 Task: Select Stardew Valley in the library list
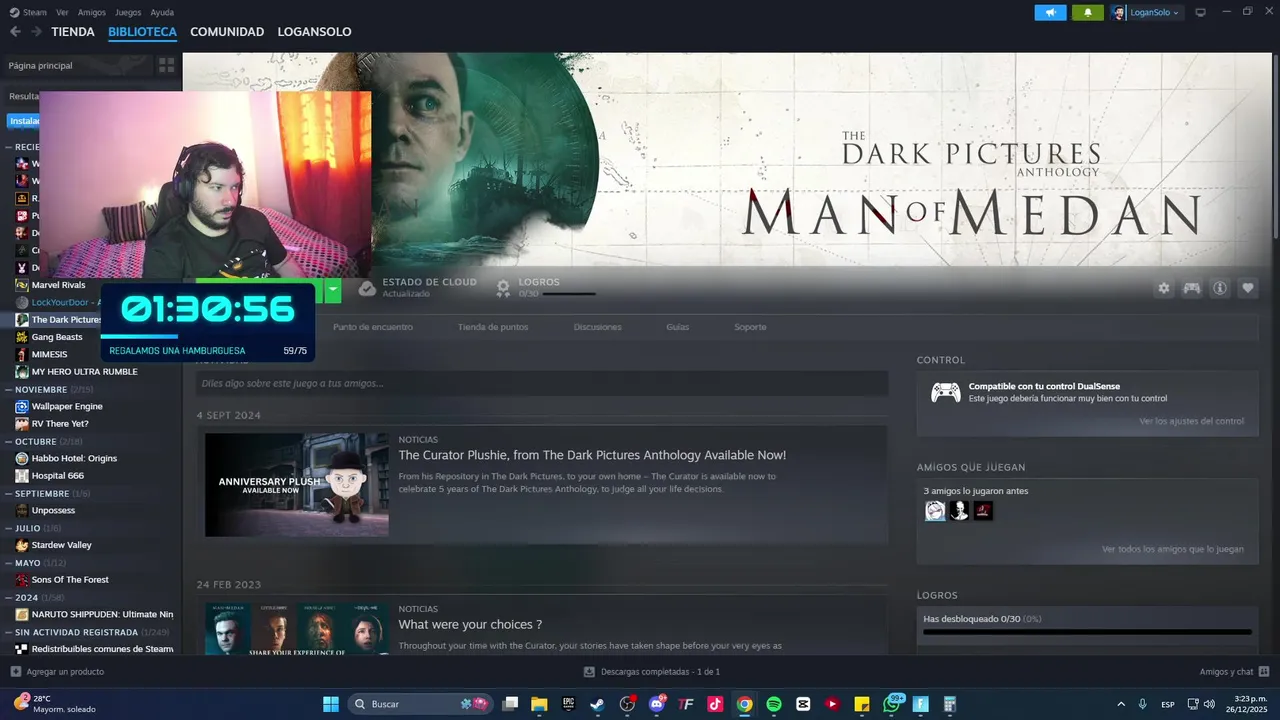(x=61, y=545)
